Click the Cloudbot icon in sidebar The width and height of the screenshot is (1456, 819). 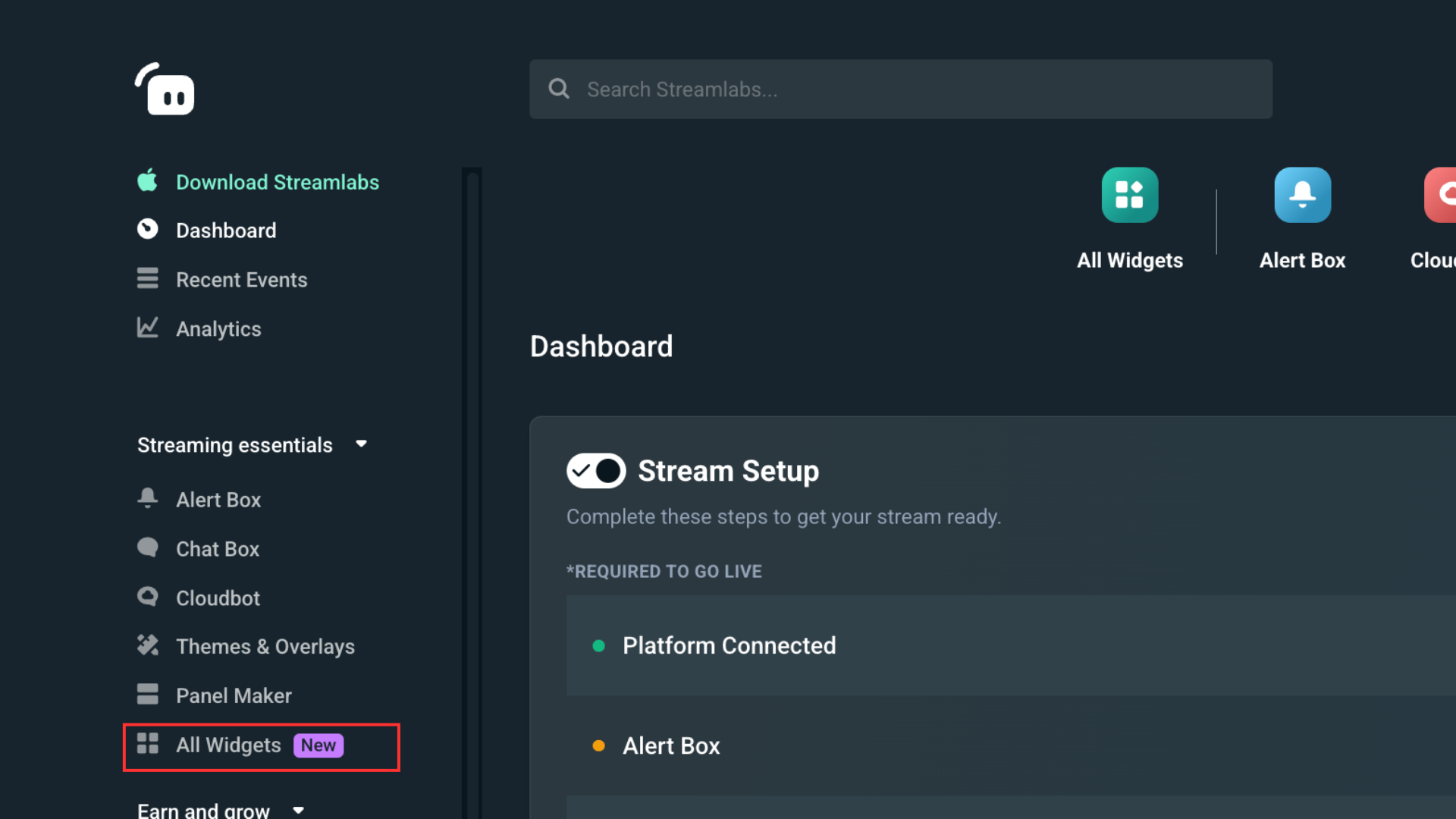click(x=147, y=597)
